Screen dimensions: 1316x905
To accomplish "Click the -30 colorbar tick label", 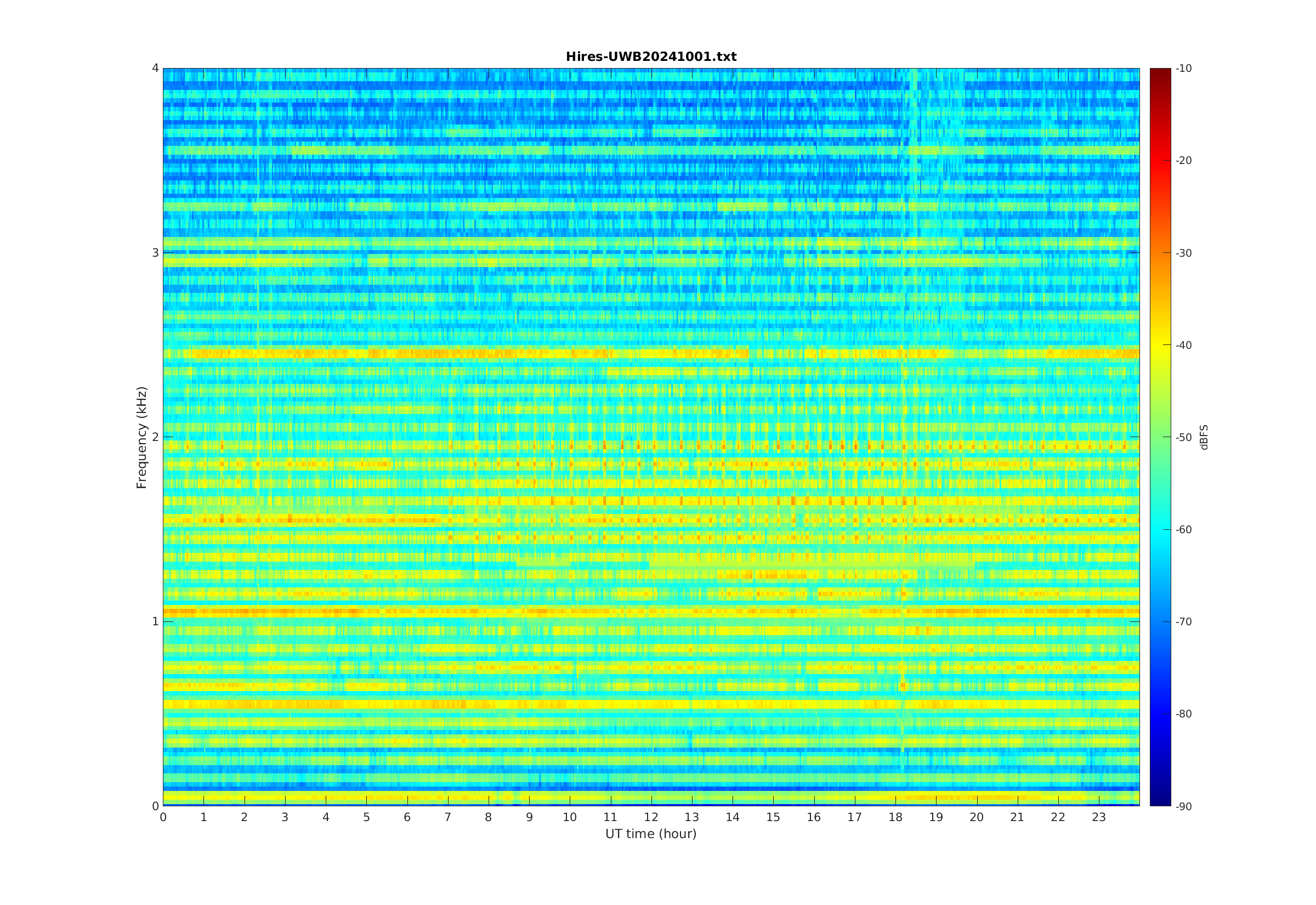I will pyautogui.click(x=1183, y=253).
